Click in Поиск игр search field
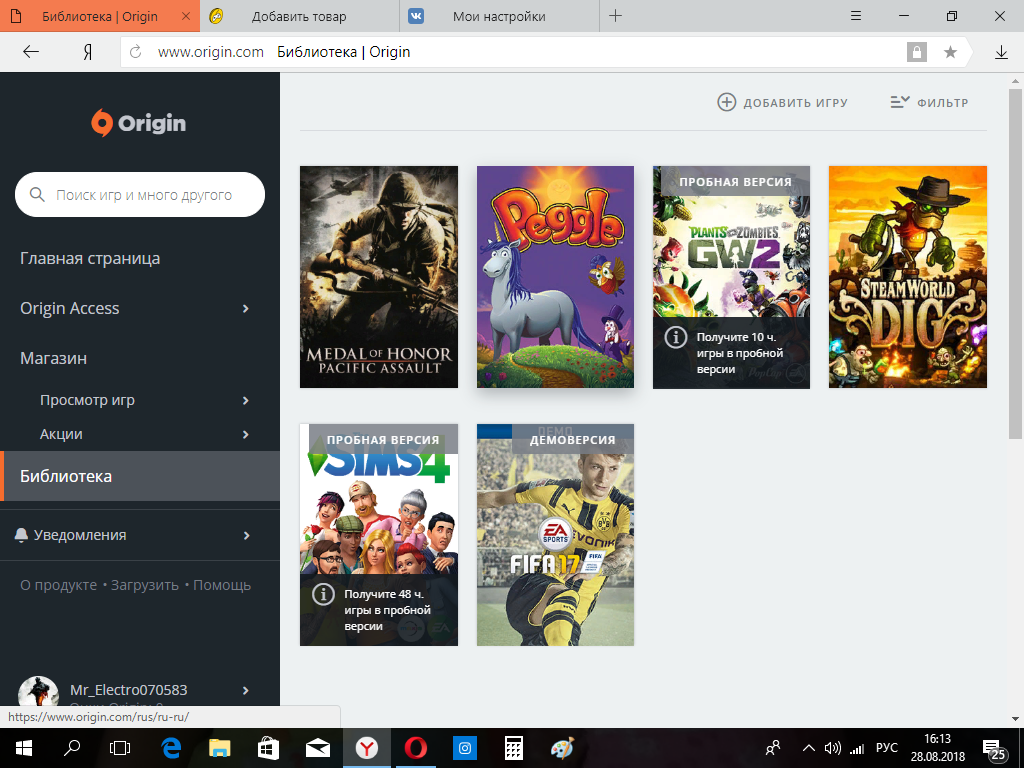This screenshot has width=1024, height=768. point(140,195)
